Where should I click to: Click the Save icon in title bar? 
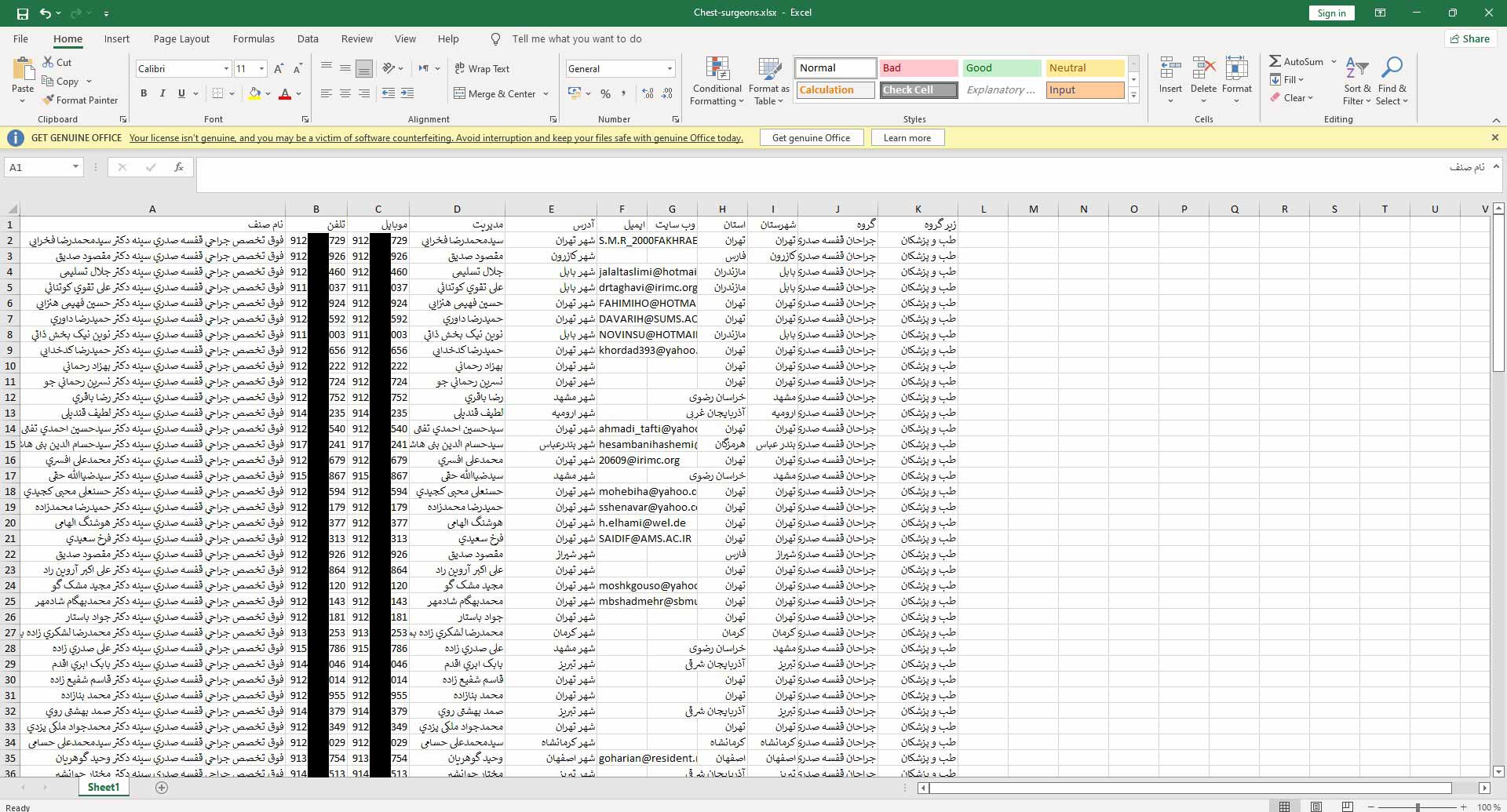click(x=22, y=13)
